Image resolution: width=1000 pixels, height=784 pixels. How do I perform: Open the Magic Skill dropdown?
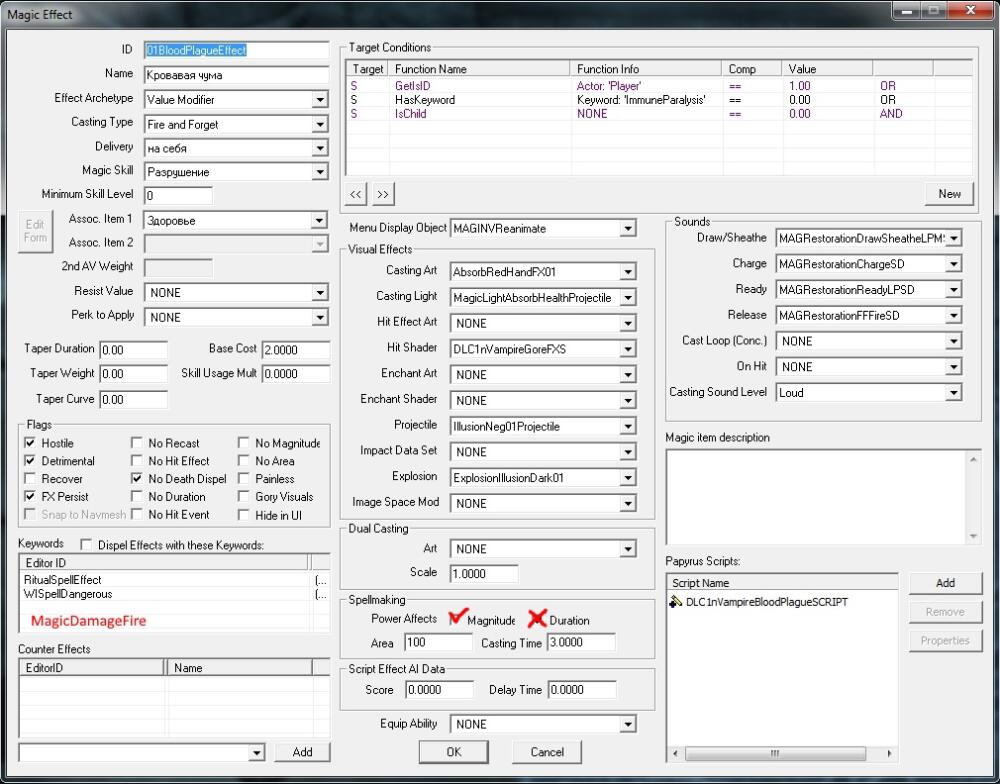[320, 172]
